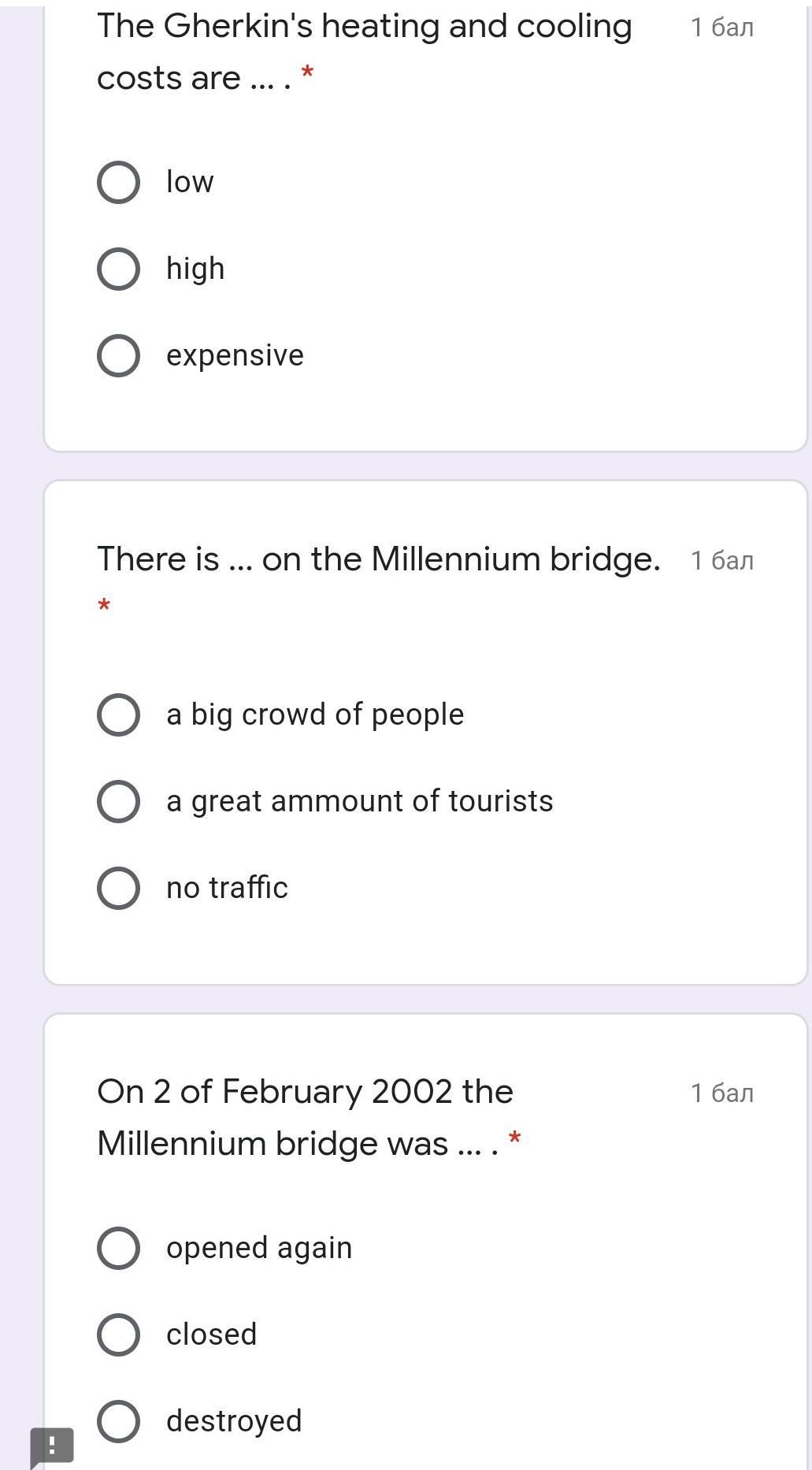
Task: Choose 'closed' for the Millennium bridge
Action: click(119, 1335)
